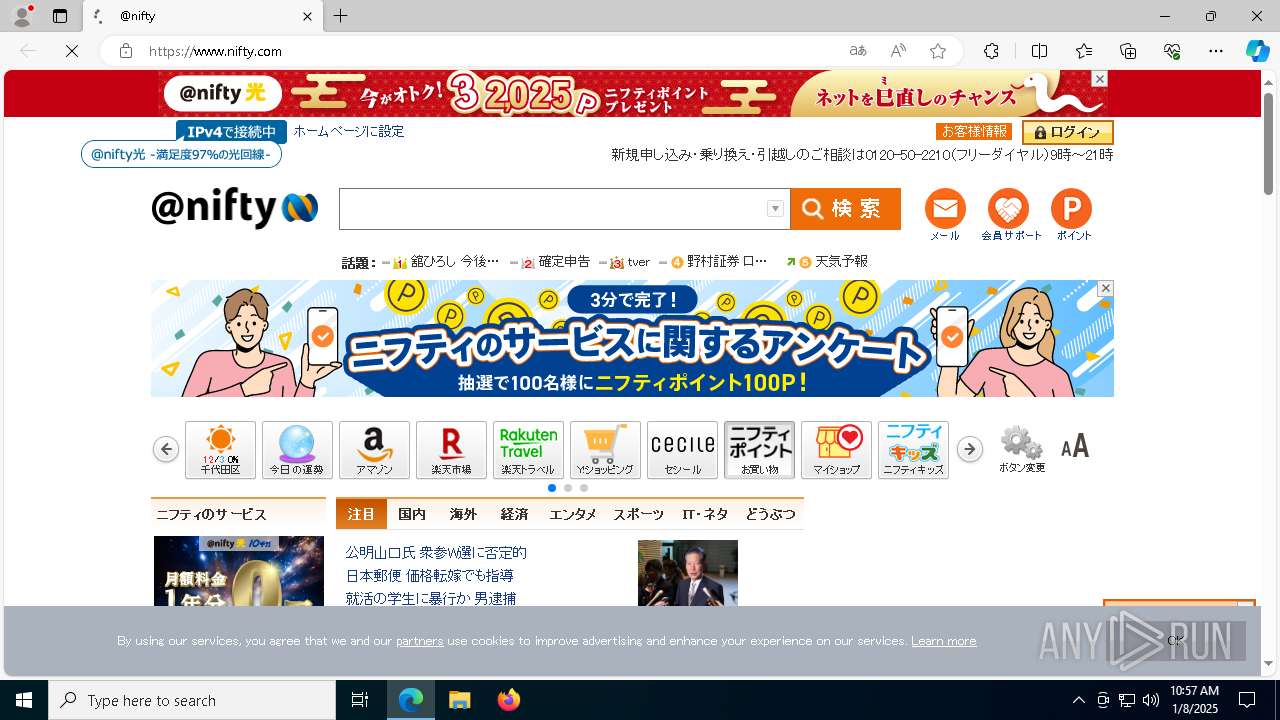
Task: Select the second carousel page dot
Action: pyautogui.click(x=568, y=488)
